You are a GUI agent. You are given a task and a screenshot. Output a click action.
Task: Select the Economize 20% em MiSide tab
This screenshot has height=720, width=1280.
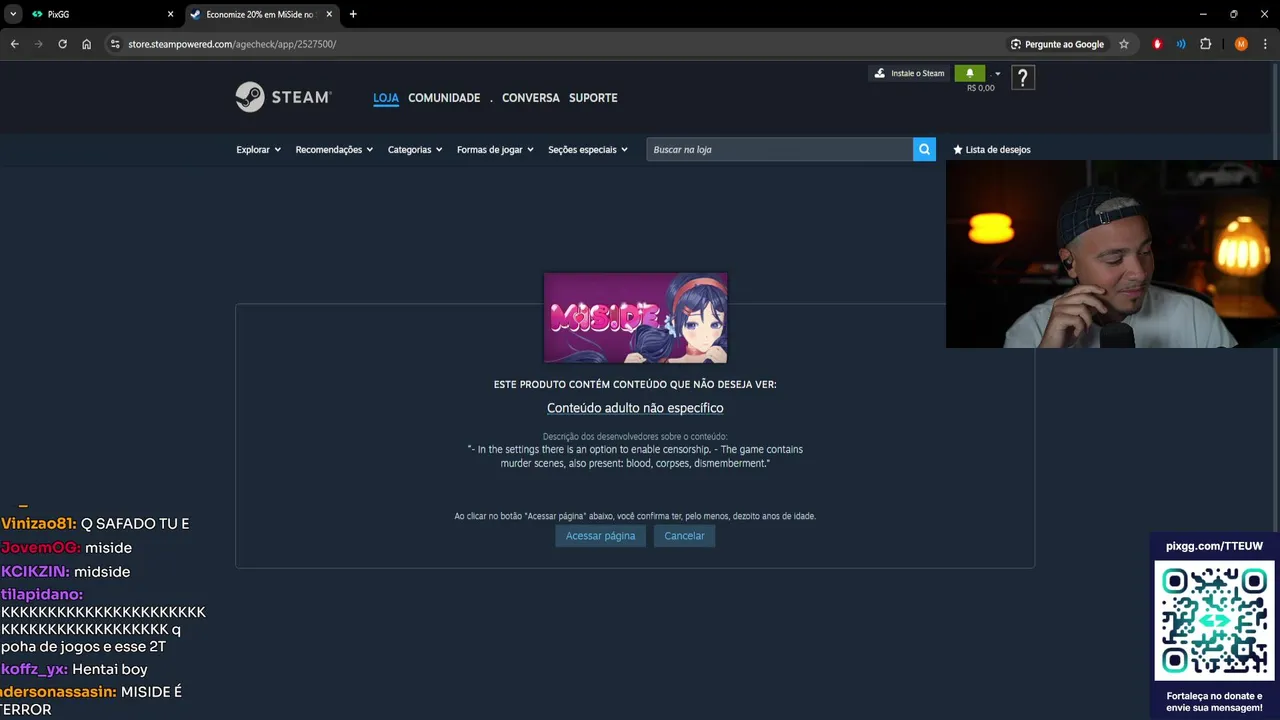[260, 14]
